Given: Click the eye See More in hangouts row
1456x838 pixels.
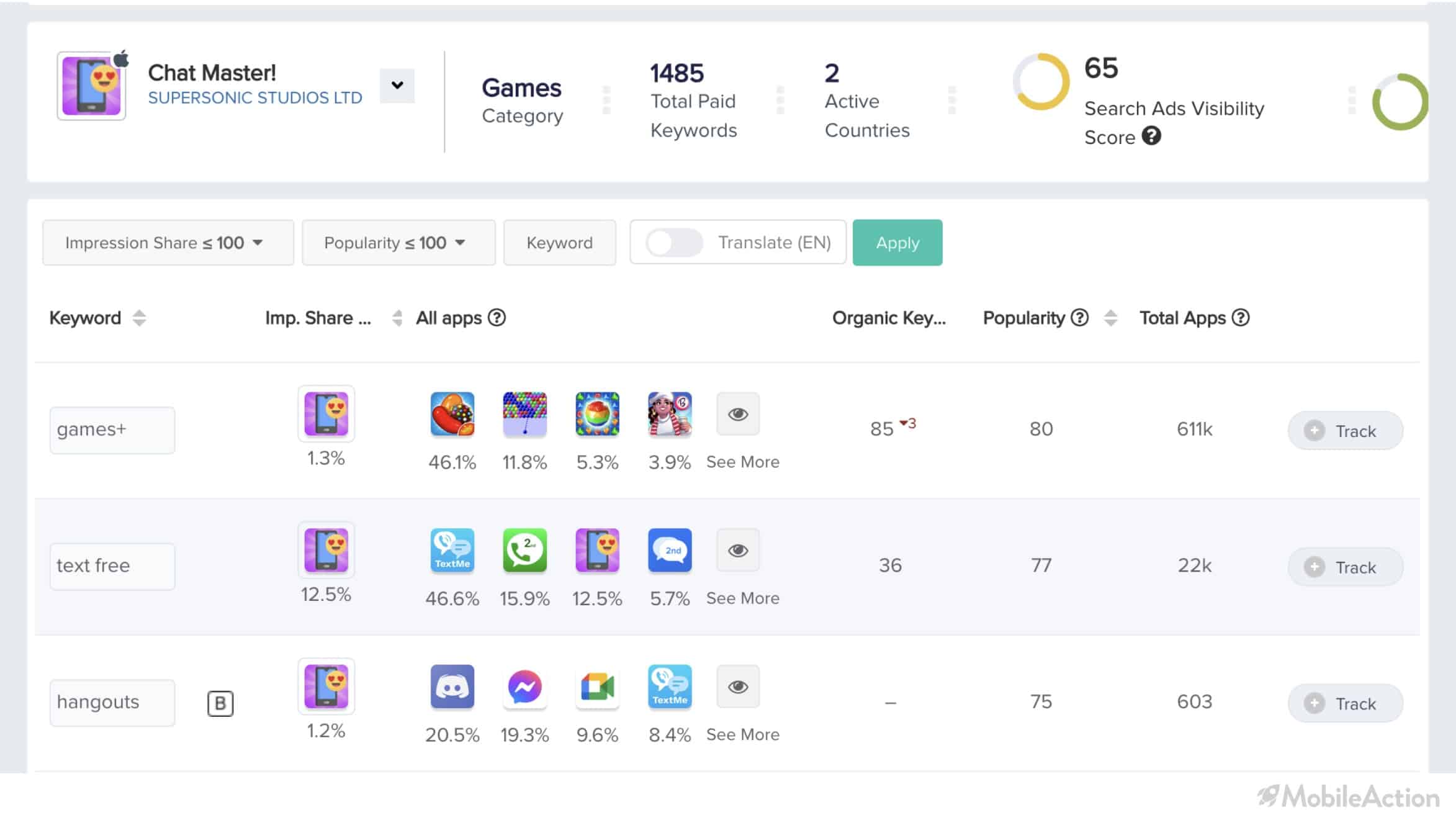Looking at the screenshot, I should (x=738, y=687).
